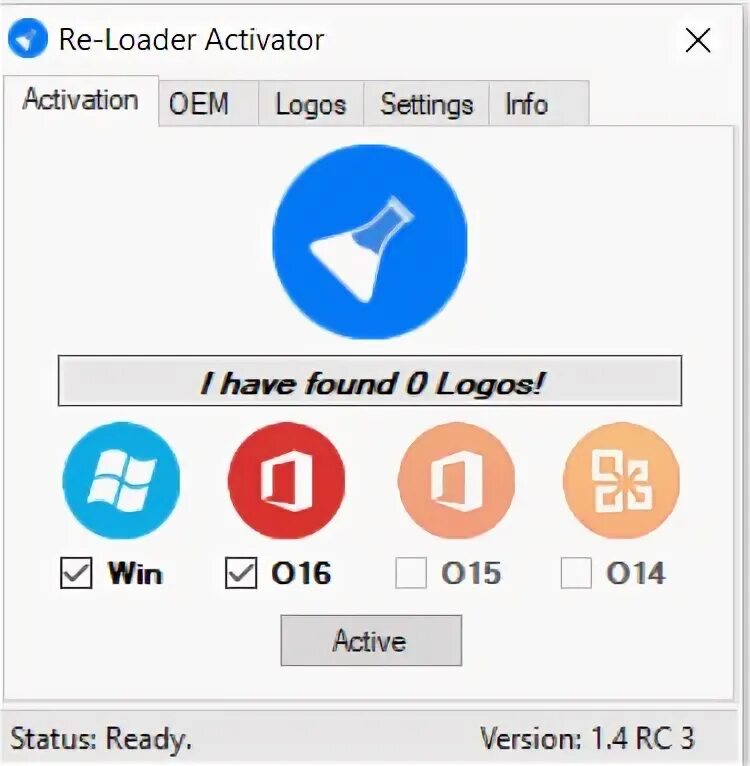
Task: Click the 'Version: 1.4 RC 3' label
Action: [x=587, y=738]
